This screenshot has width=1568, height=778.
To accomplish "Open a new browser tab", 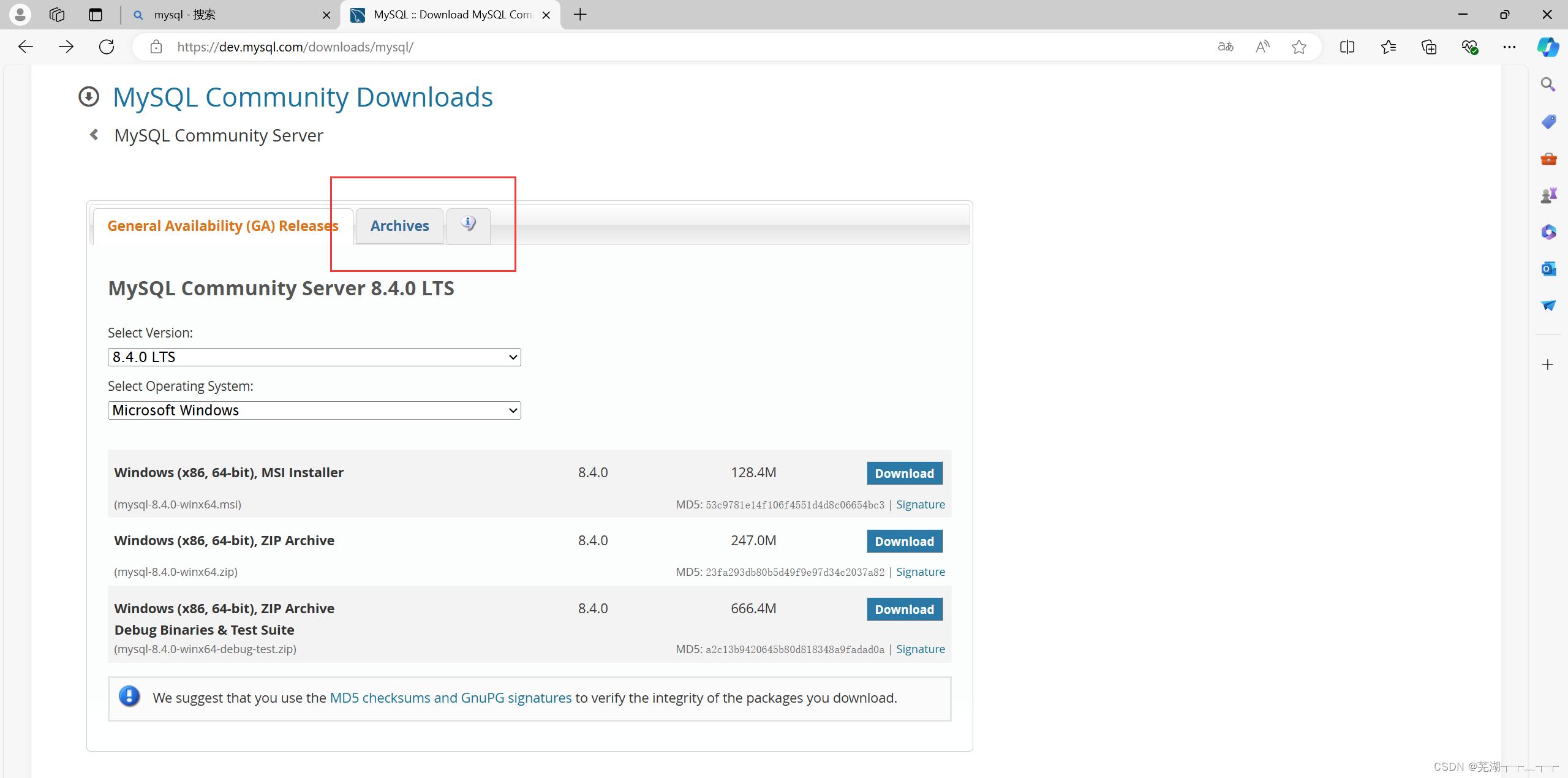I will pos(580,14).
